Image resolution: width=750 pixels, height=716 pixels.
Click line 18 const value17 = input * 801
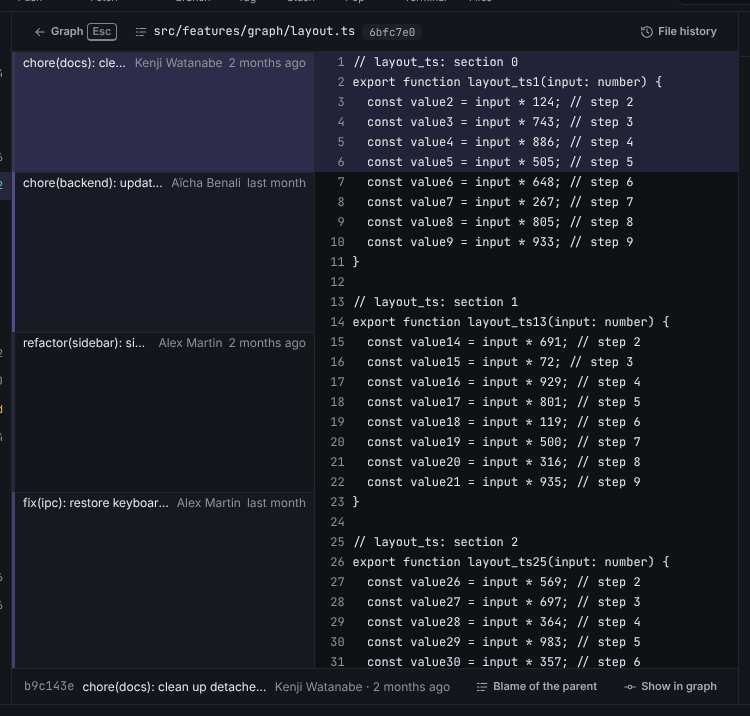(504, 402)
